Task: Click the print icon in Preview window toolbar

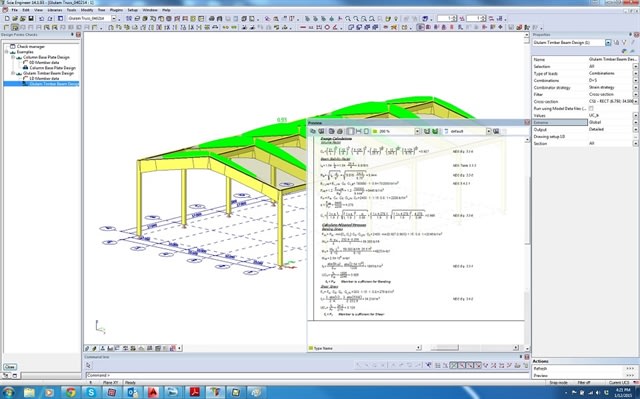Action: pyautogui.click(x=340, y=131)
